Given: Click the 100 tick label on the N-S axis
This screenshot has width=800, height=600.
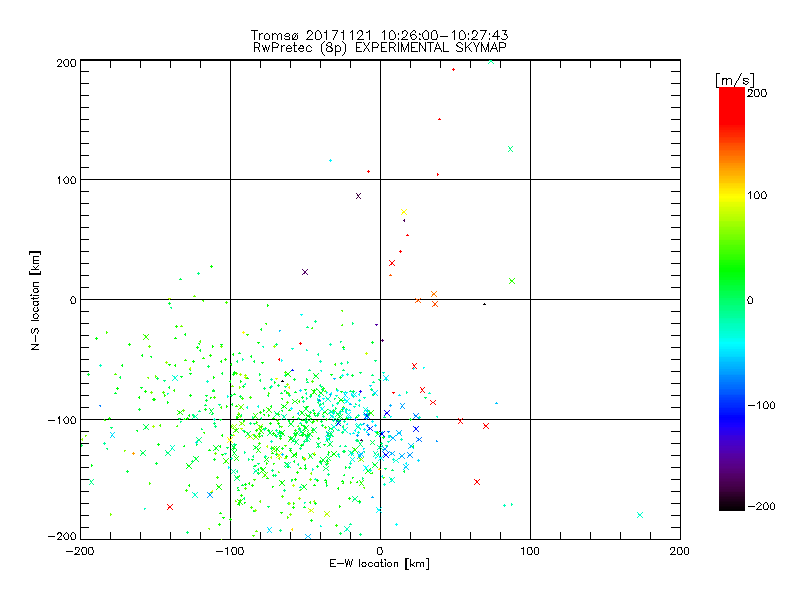Looking at the screenshot, I should click(66, 181).
